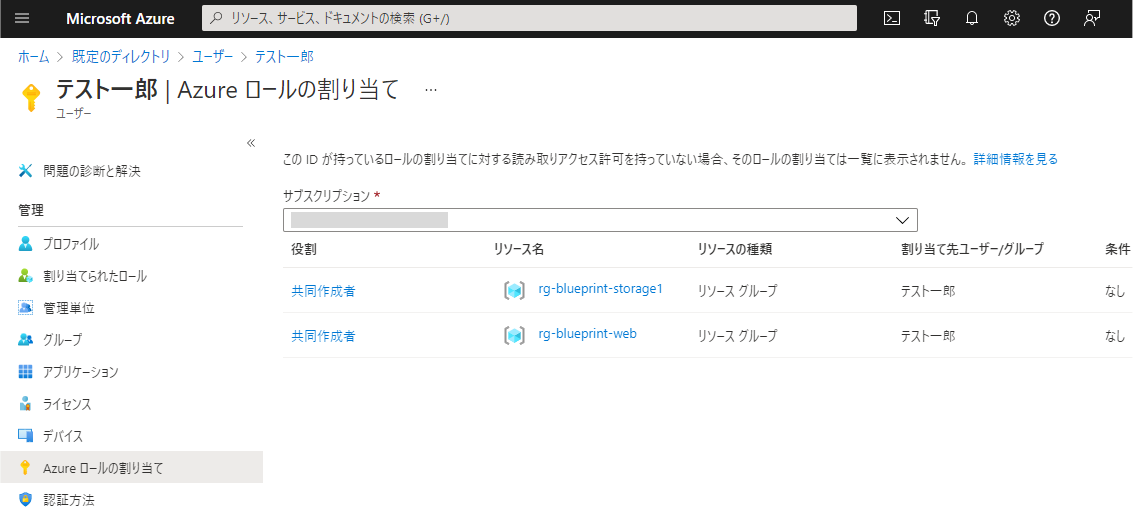The width and height of the screenshot is (1133, 512).
Task: Launch Cloud Shell from the top bar
Action: [892, 19]
